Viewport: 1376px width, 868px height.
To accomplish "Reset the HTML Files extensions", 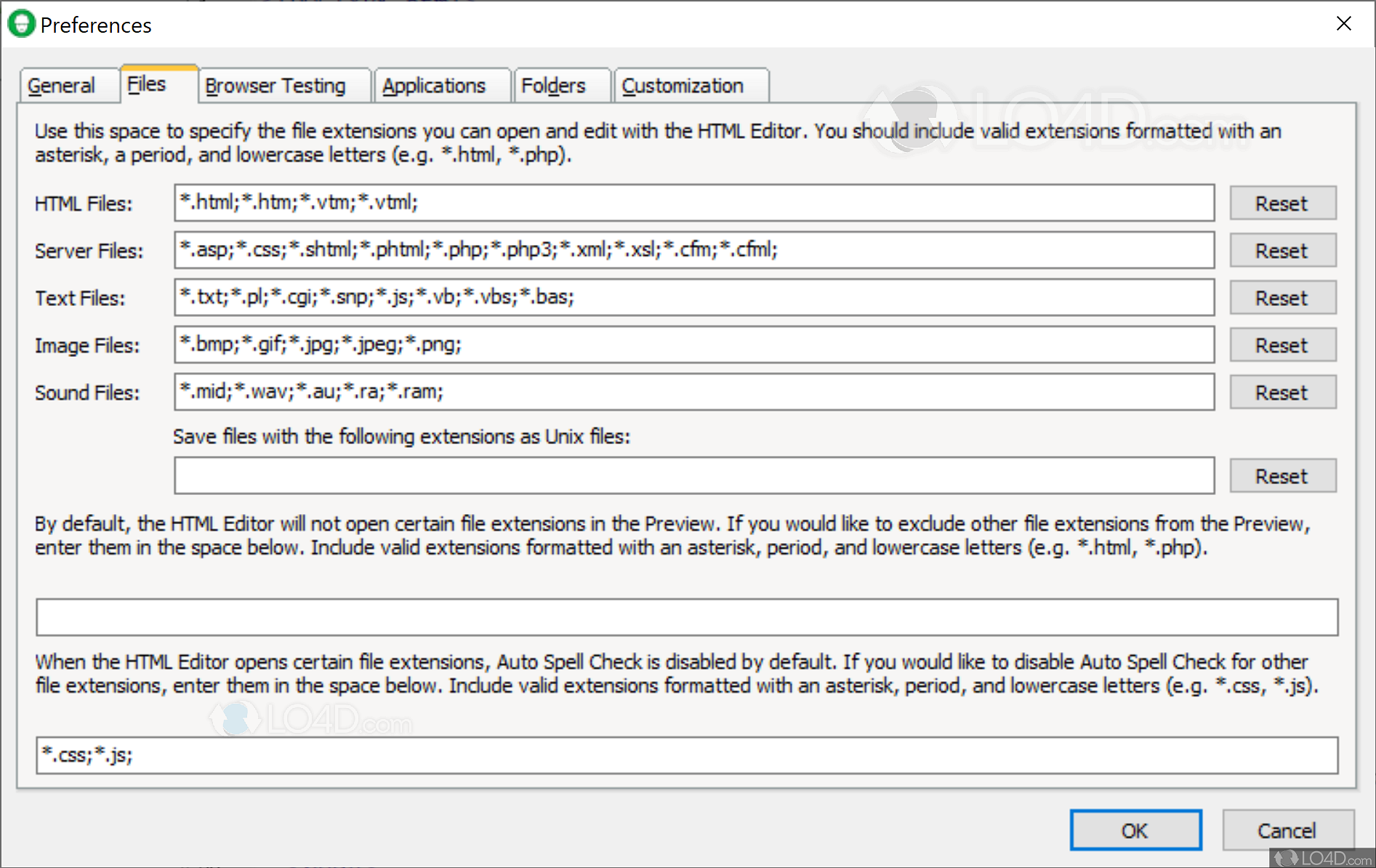I will pos(1282,204).
